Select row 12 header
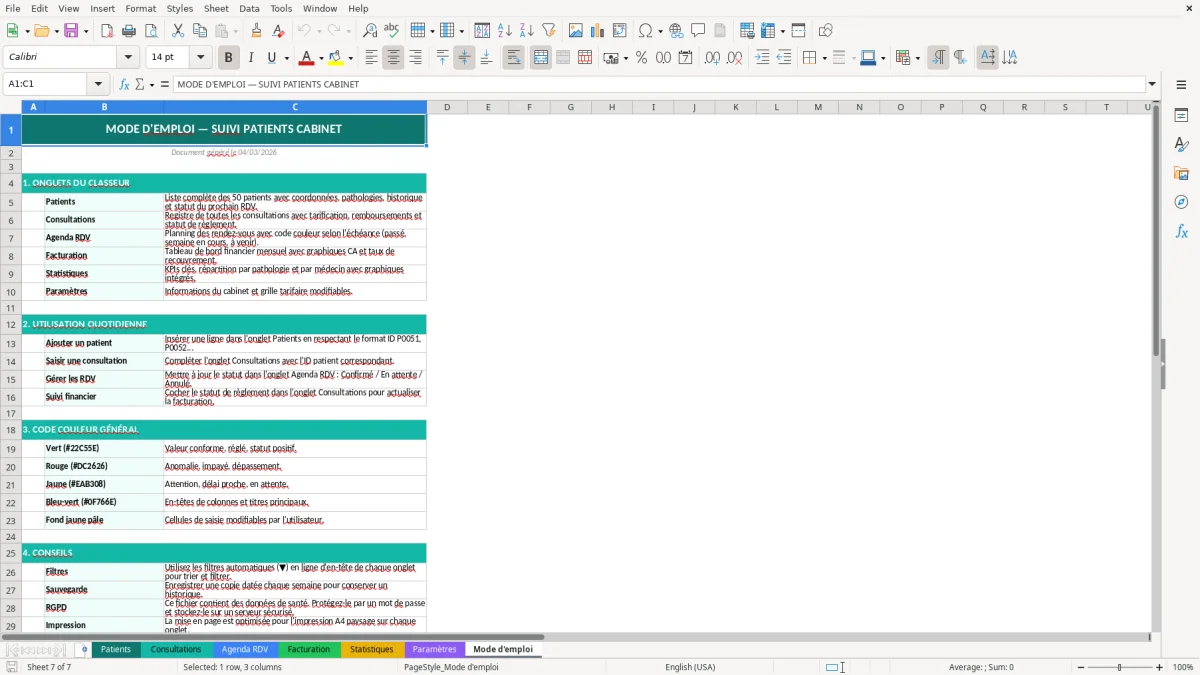 tap(11, 325)
